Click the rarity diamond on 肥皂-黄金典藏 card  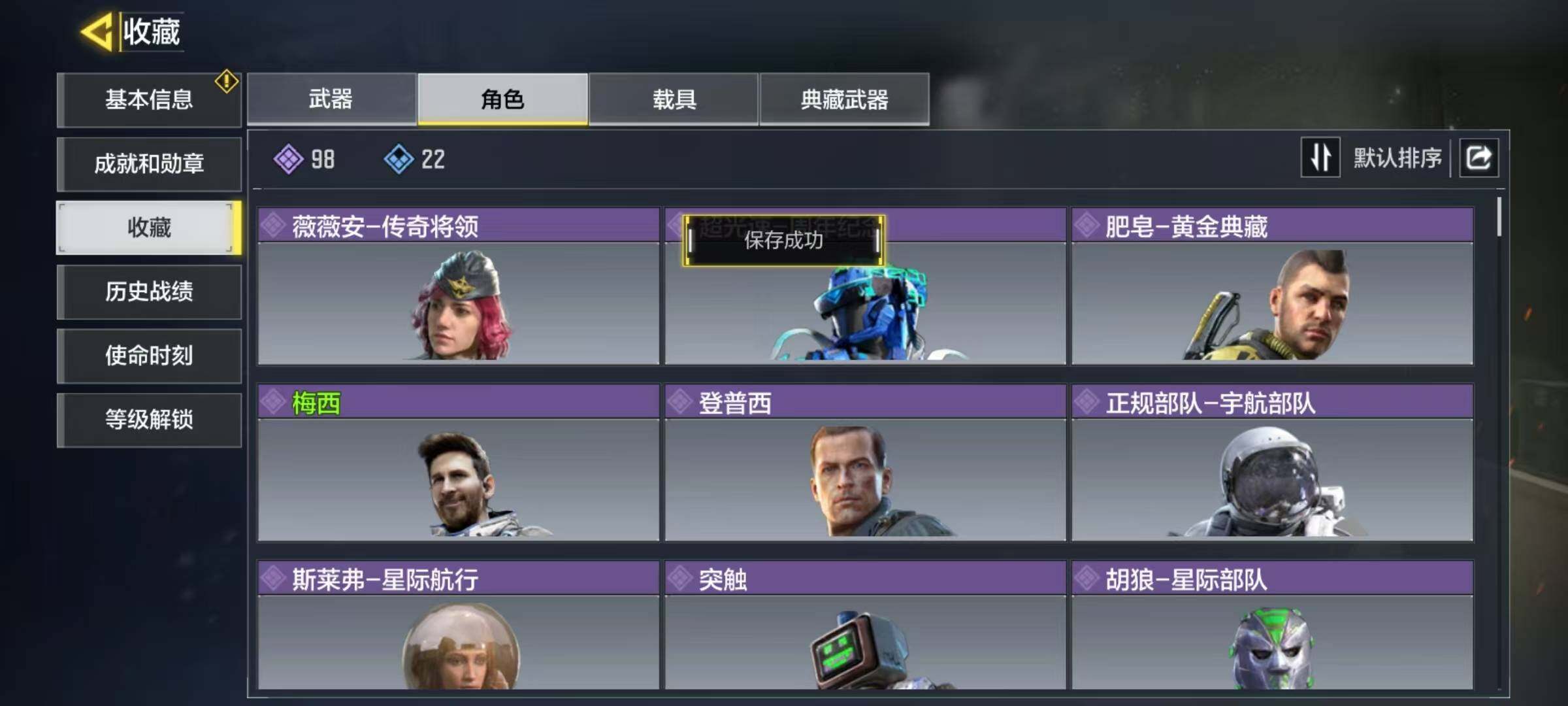pos(1087,226)
